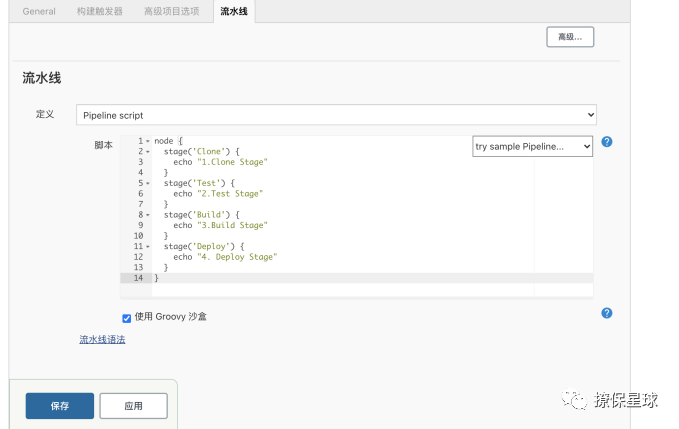Switch to the General tab
The height and width of the screenshot is (429, 679).
[39, 11]
